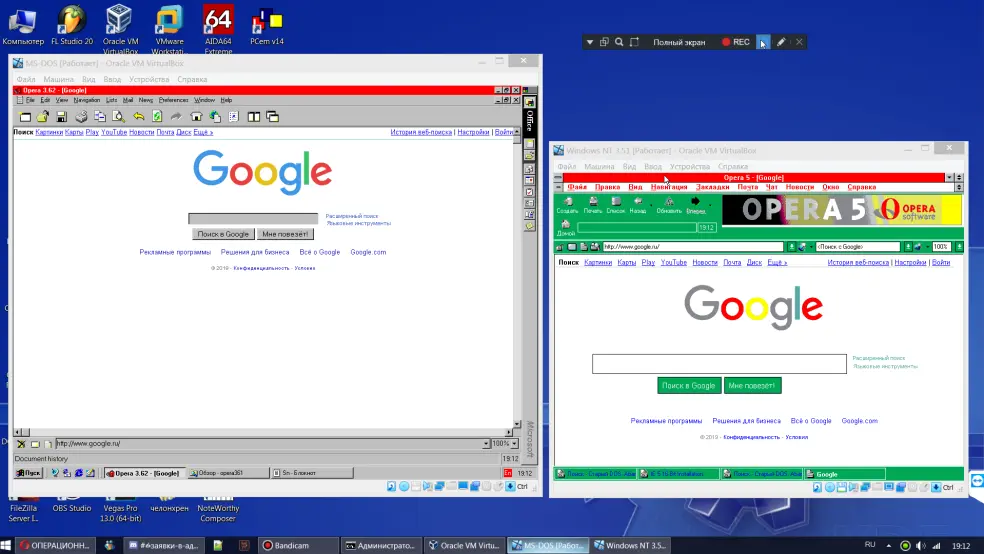Click the grey Forward arrow in Opera 3.62
Image resolution: width=984 pixels, height=554 pixels.
[x=176, y=117]
